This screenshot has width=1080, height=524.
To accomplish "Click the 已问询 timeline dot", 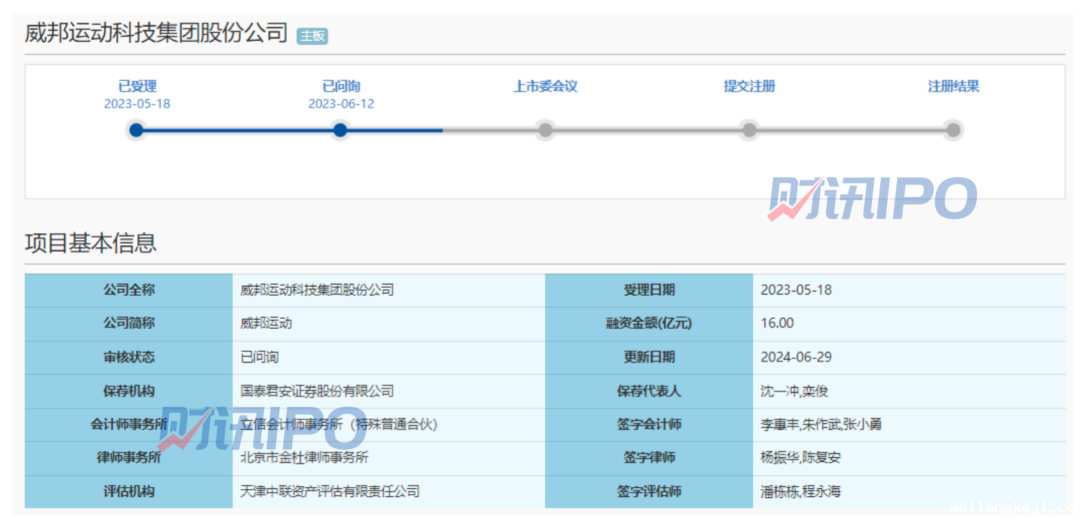I will (340, 130).
